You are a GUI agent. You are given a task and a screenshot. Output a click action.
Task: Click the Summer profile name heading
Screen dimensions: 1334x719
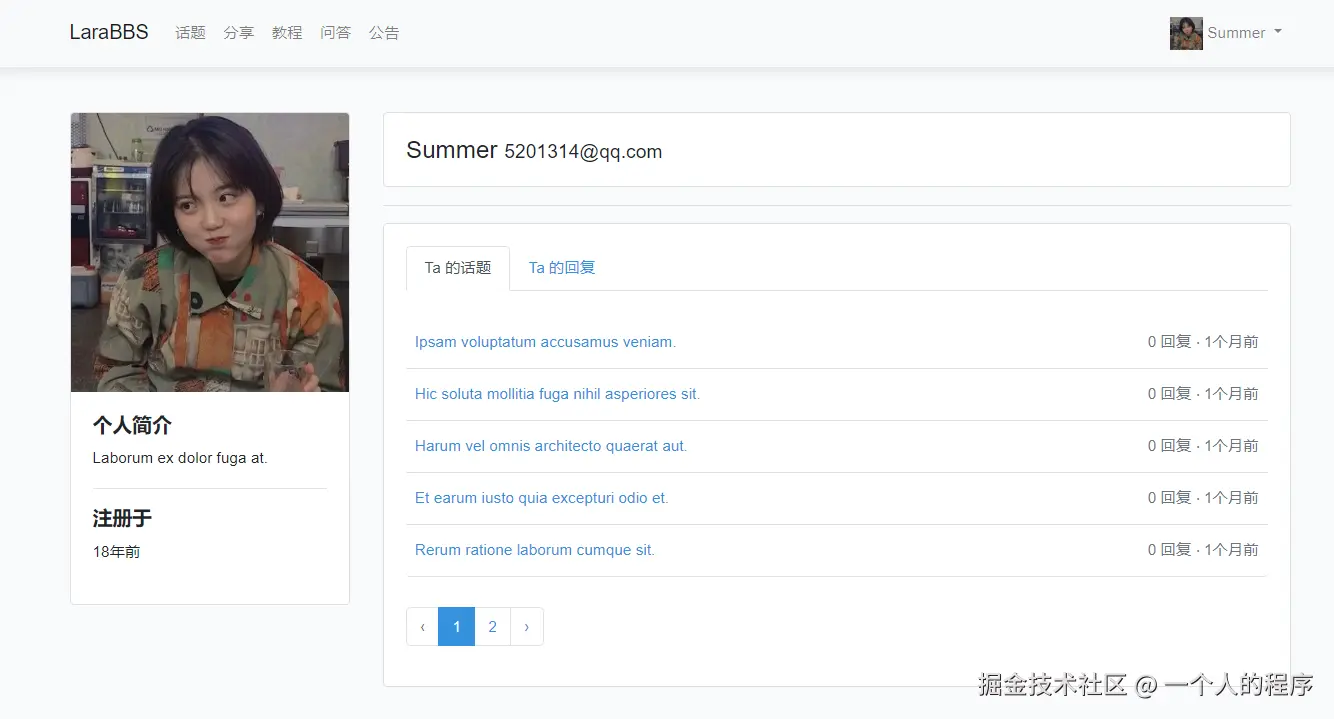[452, 150]
